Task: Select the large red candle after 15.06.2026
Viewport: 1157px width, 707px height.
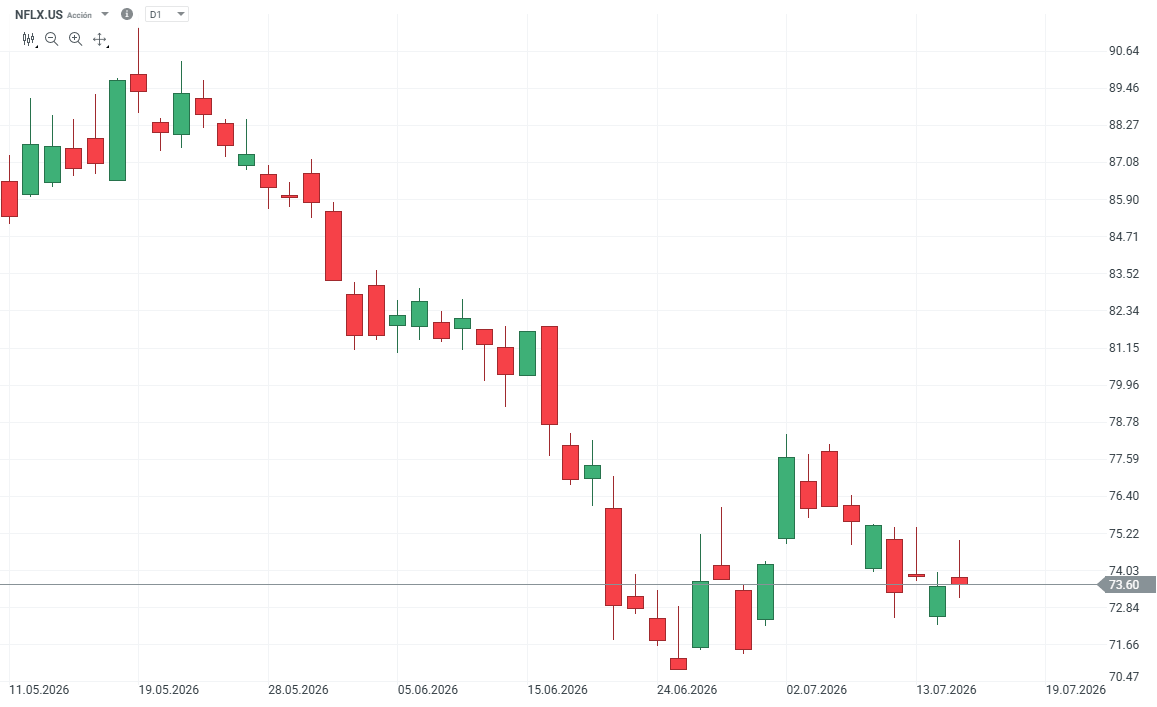Action: pyautogui.click(x=549, y=376)
